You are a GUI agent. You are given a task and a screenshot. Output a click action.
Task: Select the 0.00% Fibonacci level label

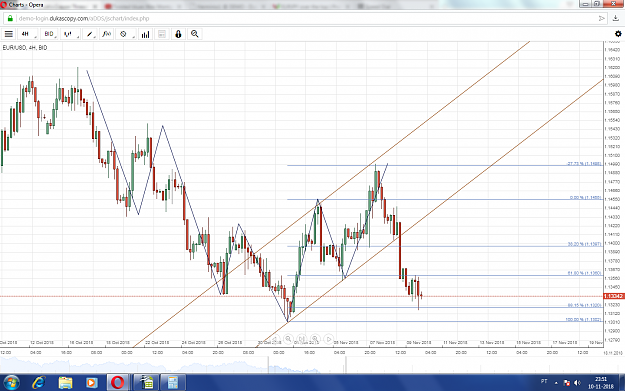click(x=585, y=197)
